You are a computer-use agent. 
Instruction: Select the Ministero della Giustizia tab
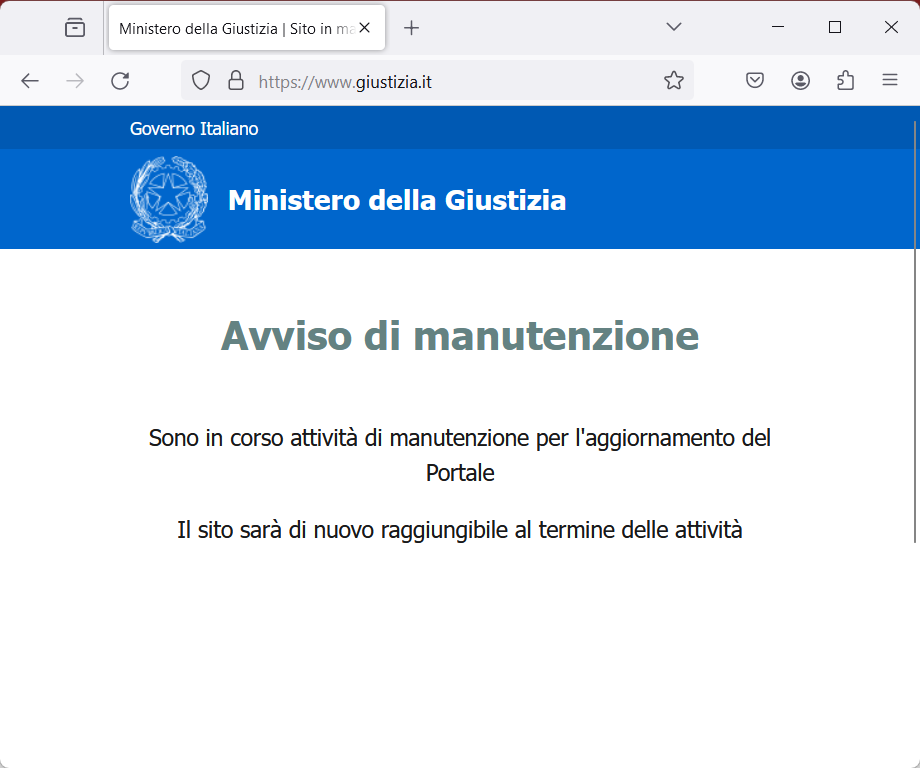[x=234, y=28]
